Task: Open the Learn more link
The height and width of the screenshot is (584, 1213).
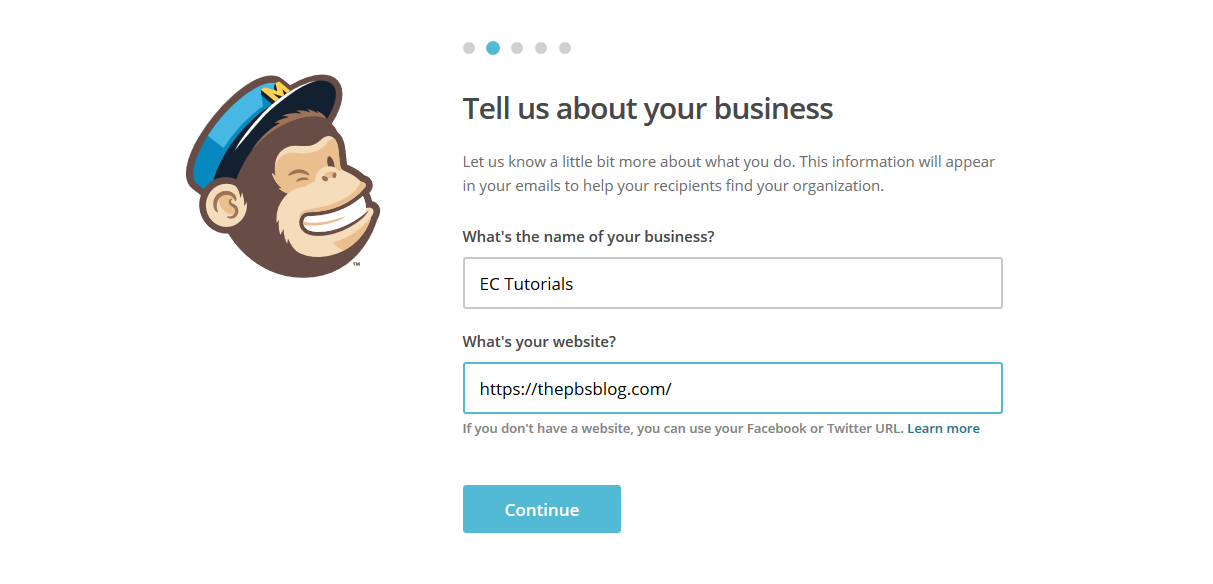Action: [943, 429]
